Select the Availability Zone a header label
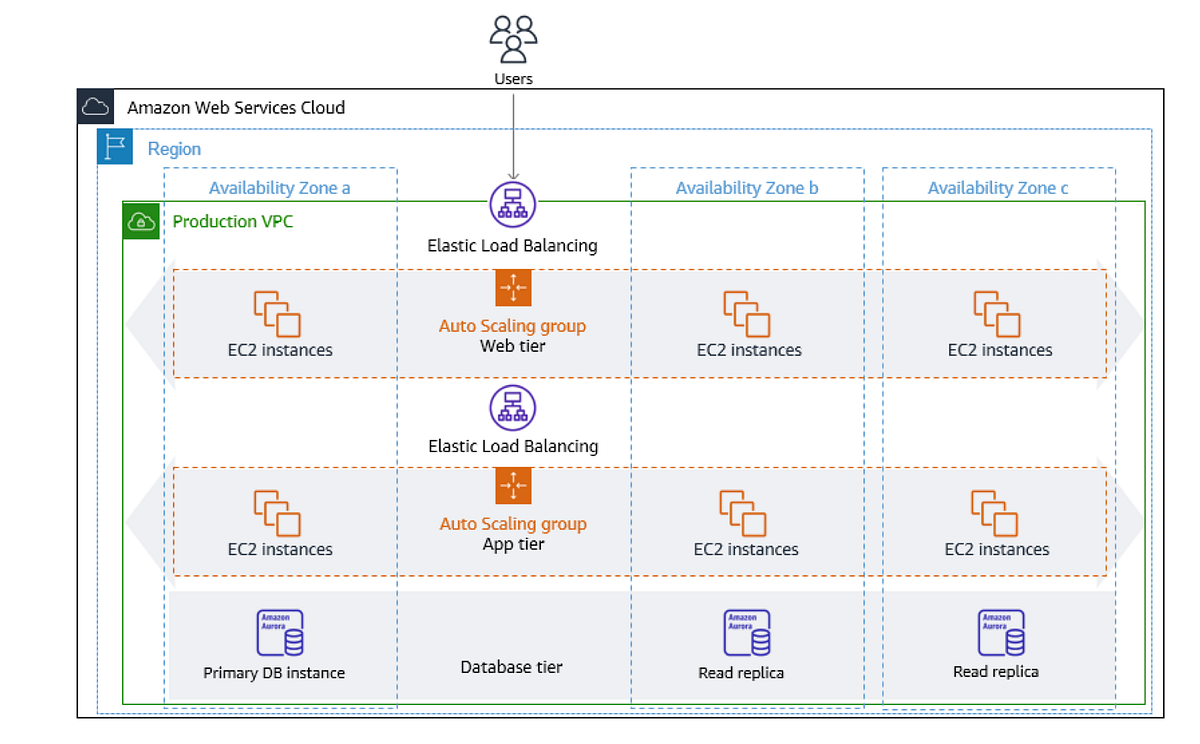This screenshot has height=744, width=1200. [280, 187]
